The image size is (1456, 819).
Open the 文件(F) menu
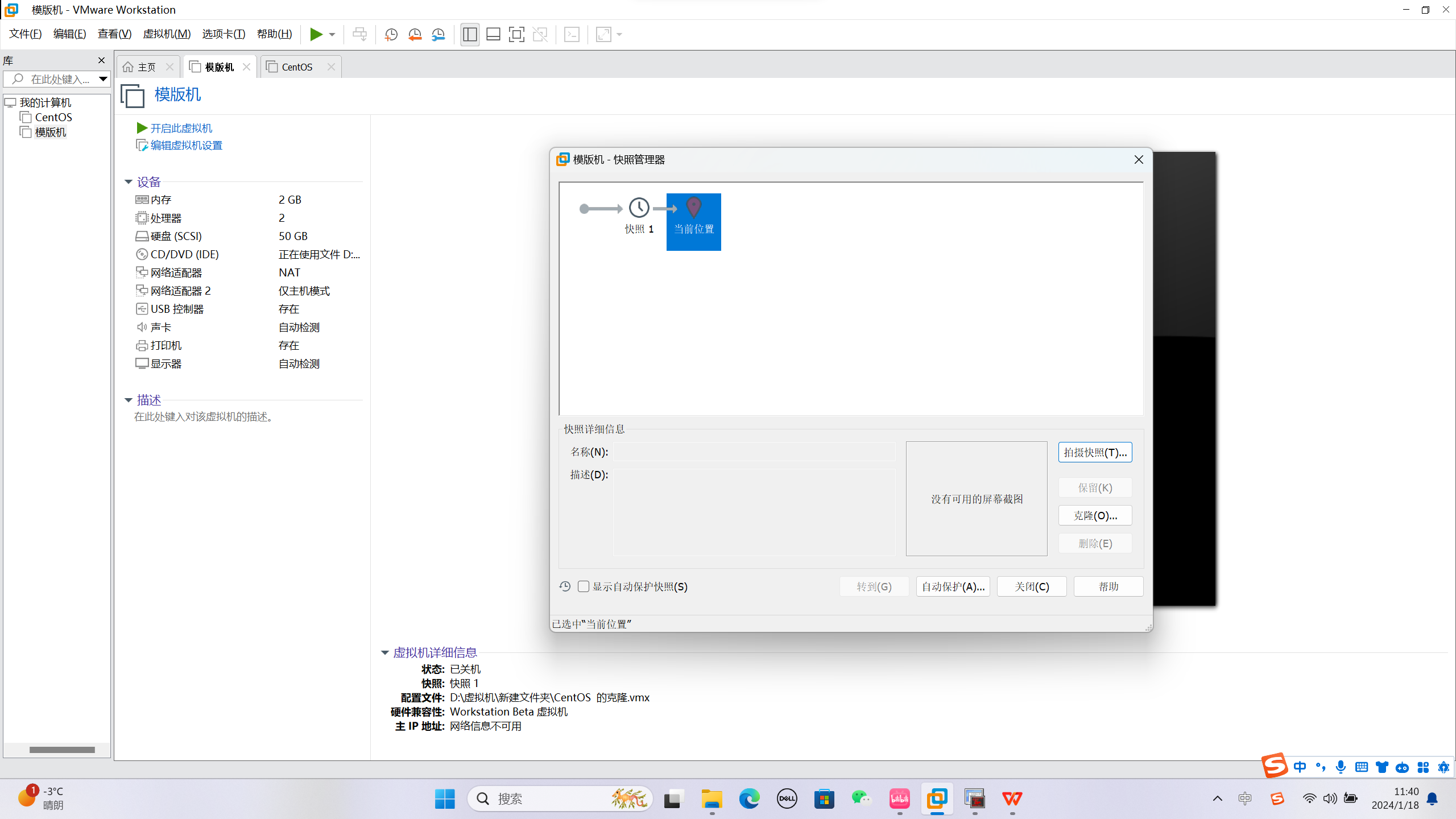25,34
